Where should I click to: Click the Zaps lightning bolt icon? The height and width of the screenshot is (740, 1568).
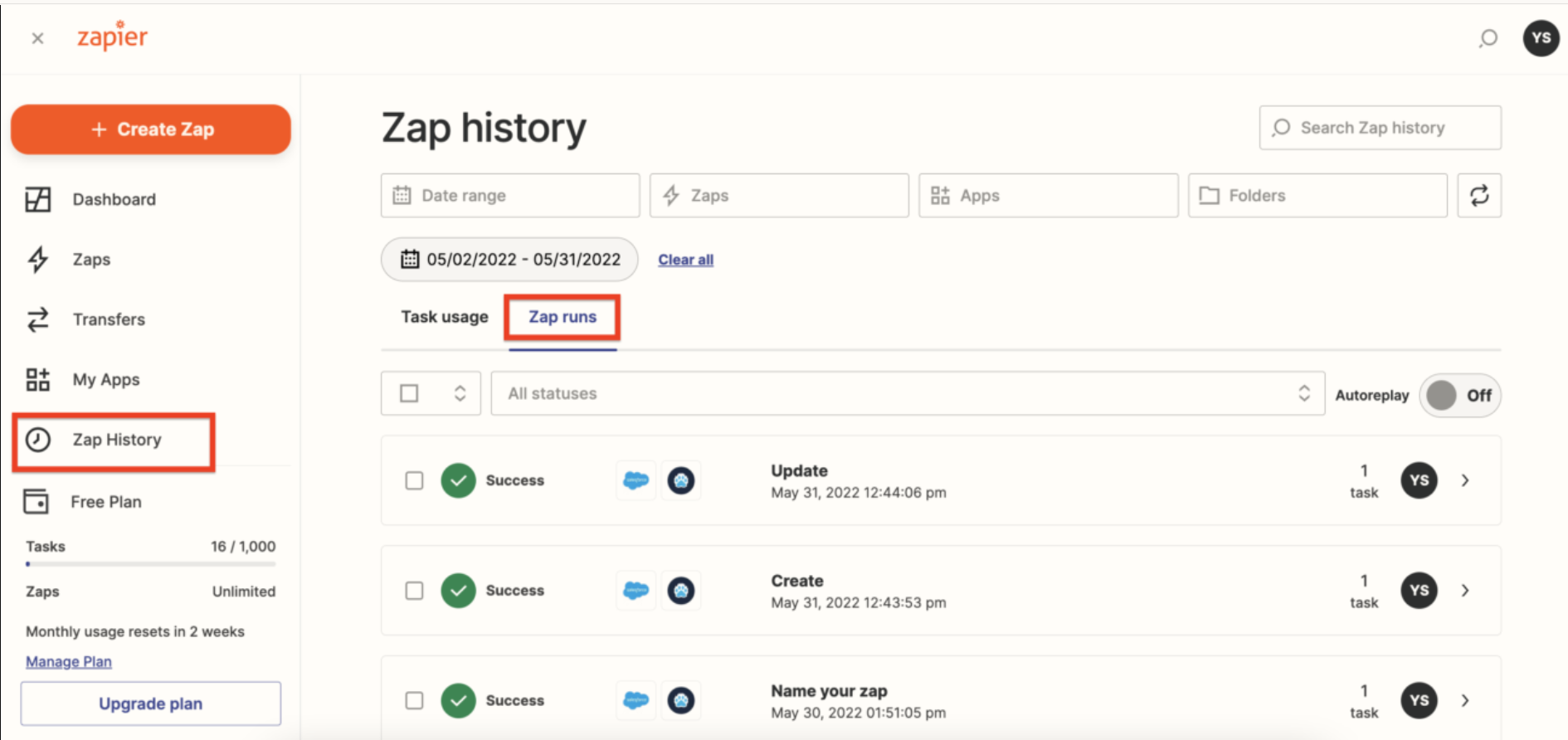click(38, 260)
